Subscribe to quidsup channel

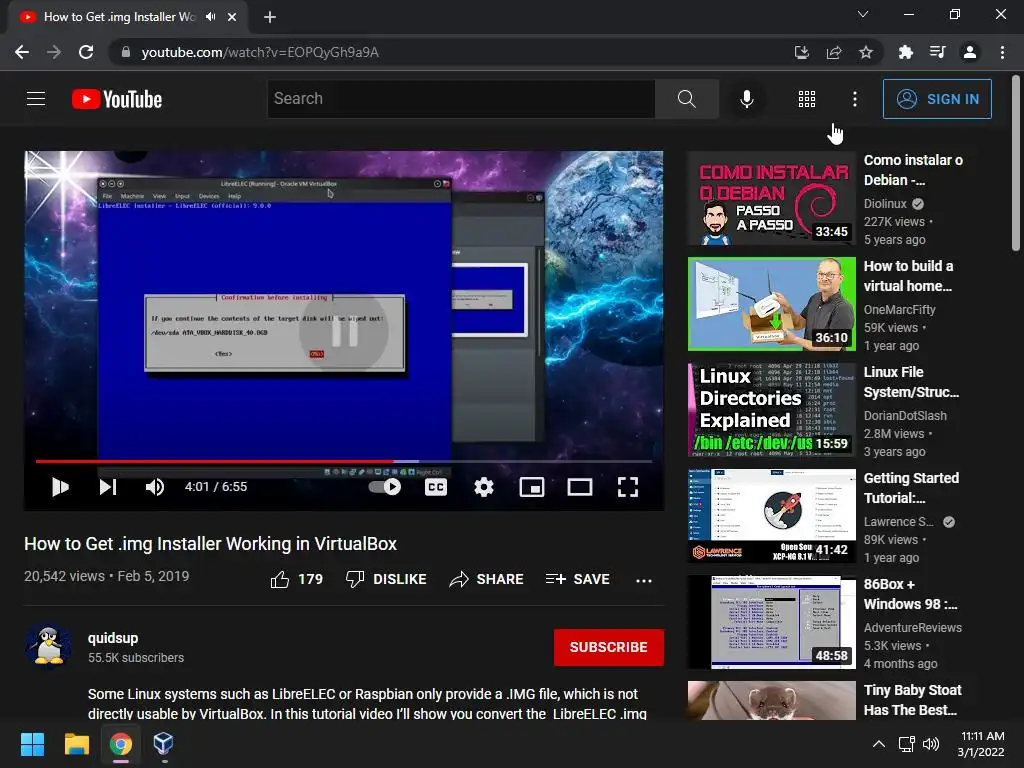609,647
